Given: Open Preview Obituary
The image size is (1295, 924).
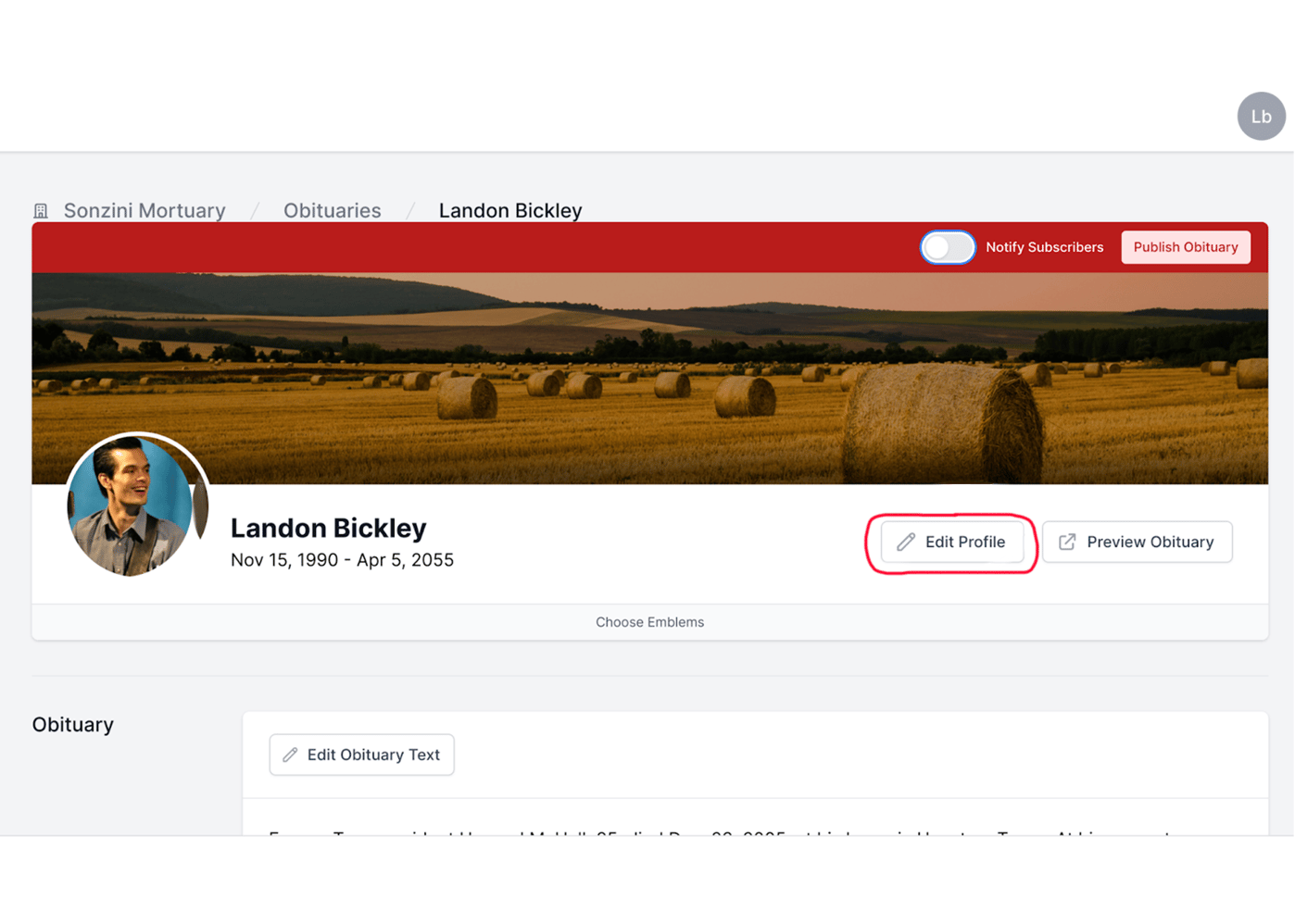Looking at the screenshot, I should [x=1137, y=543].
